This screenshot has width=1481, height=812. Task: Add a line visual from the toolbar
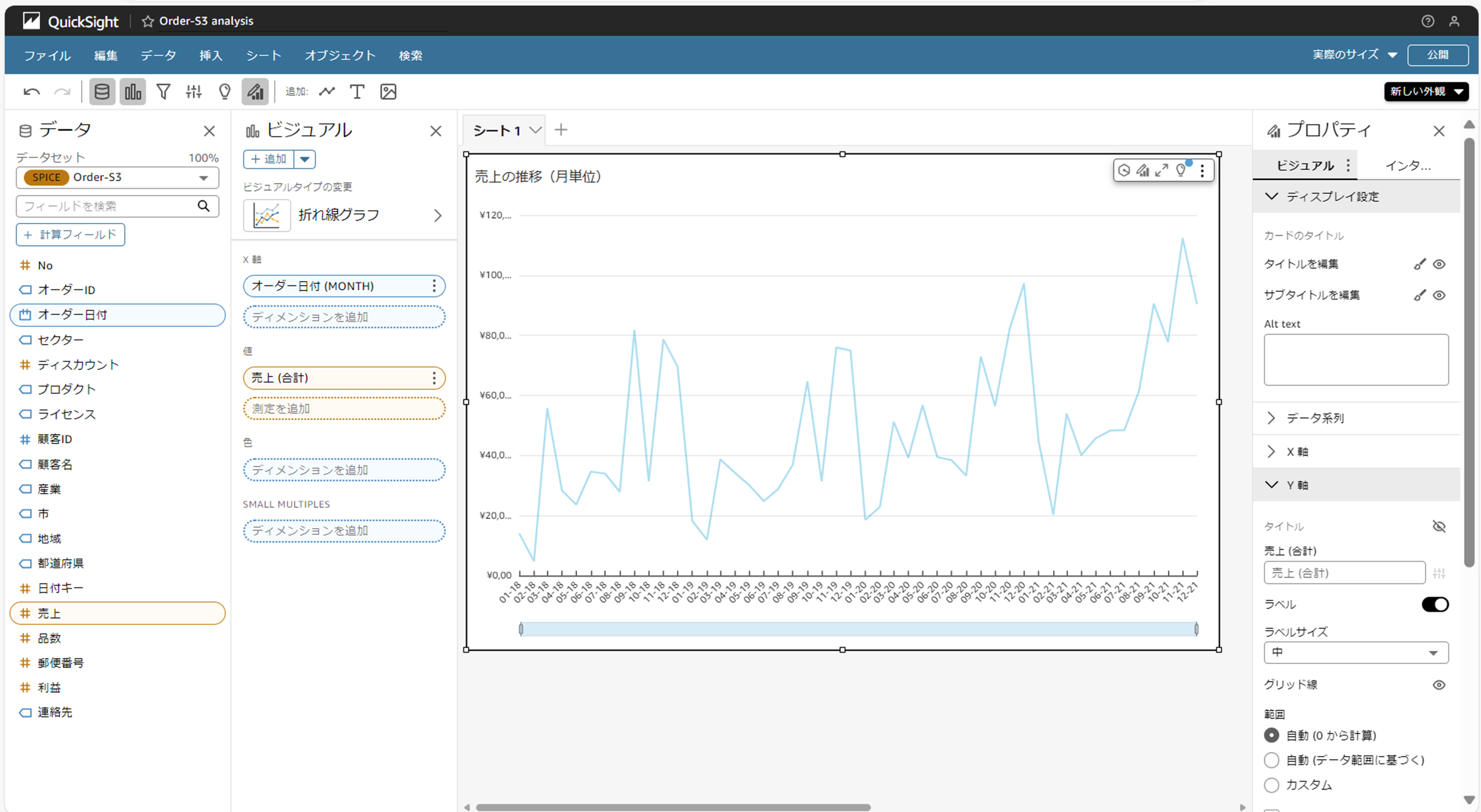point(327,91)
